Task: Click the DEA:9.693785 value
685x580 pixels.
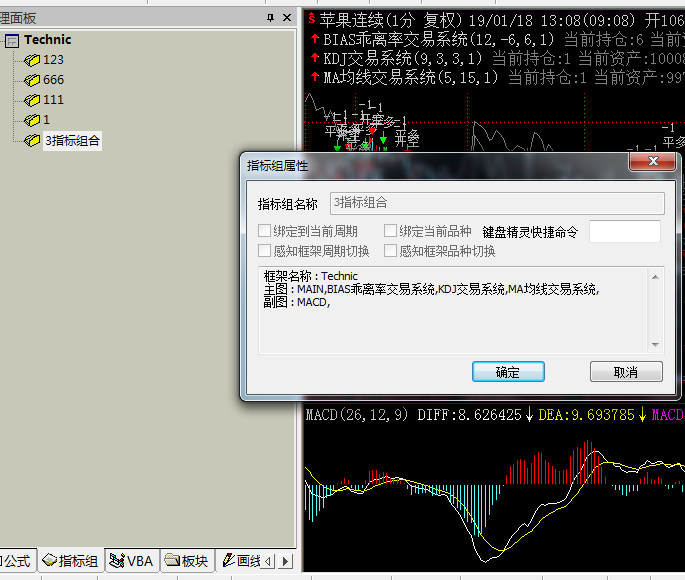Action: point(586,414)
